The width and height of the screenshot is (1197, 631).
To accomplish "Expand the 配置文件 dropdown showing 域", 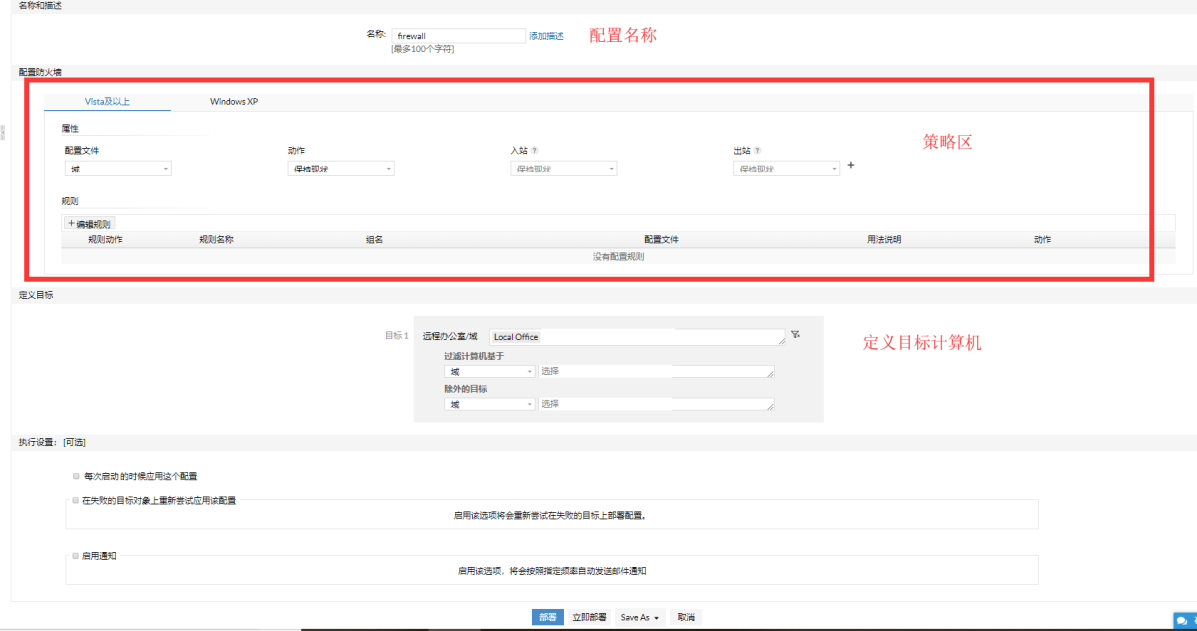I will coord(118,169).
